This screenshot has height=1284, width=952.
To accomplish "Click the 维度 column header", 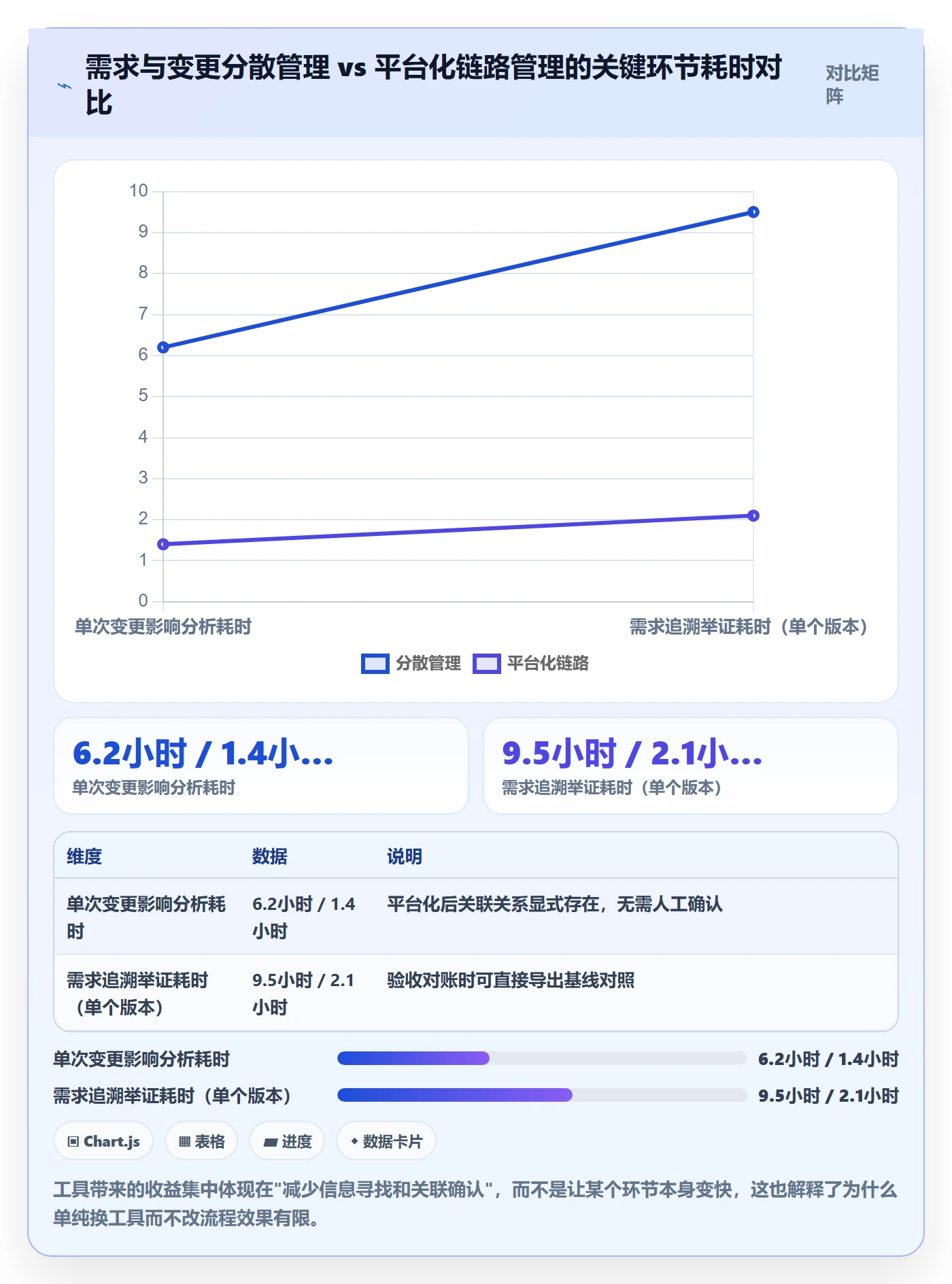I will coord(84,856).
